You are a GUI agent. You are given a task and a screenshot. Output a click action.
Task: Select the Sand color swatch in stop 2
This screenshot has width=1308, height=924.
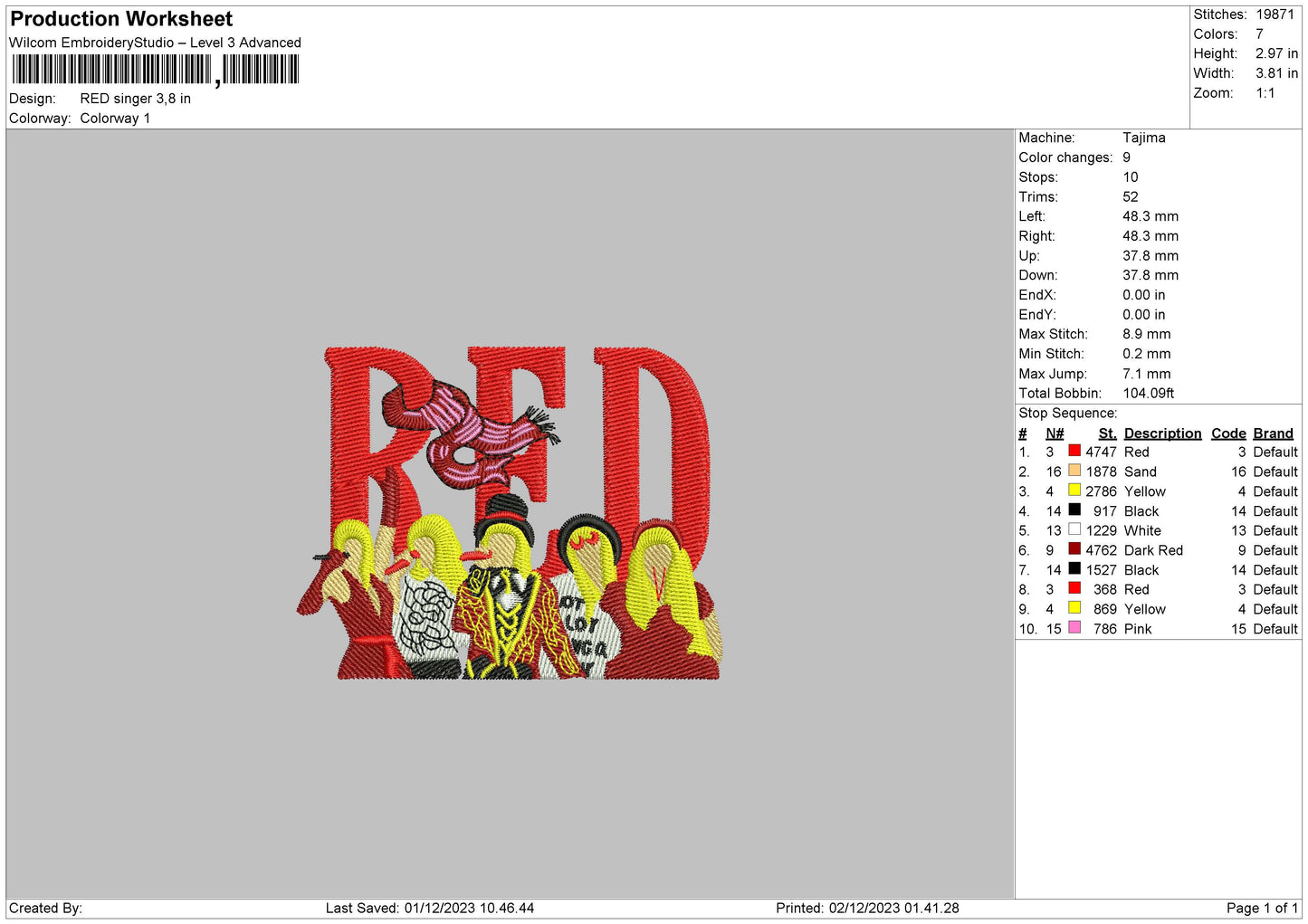(x=1074, y=471)
